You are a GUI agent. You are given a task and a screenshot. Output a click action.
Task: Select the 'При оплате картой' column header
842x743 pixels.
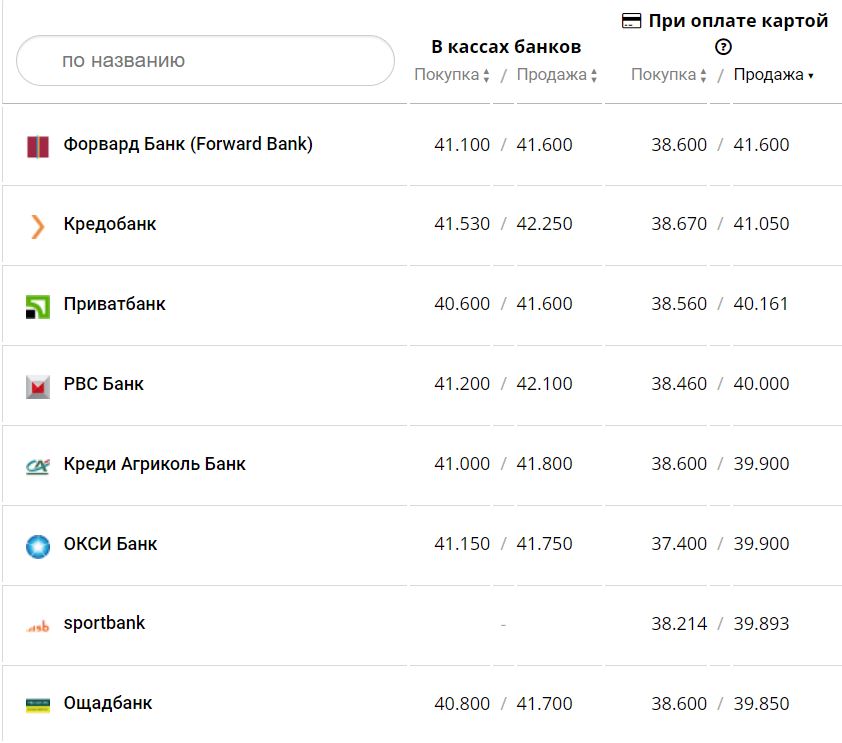point(738,21)
